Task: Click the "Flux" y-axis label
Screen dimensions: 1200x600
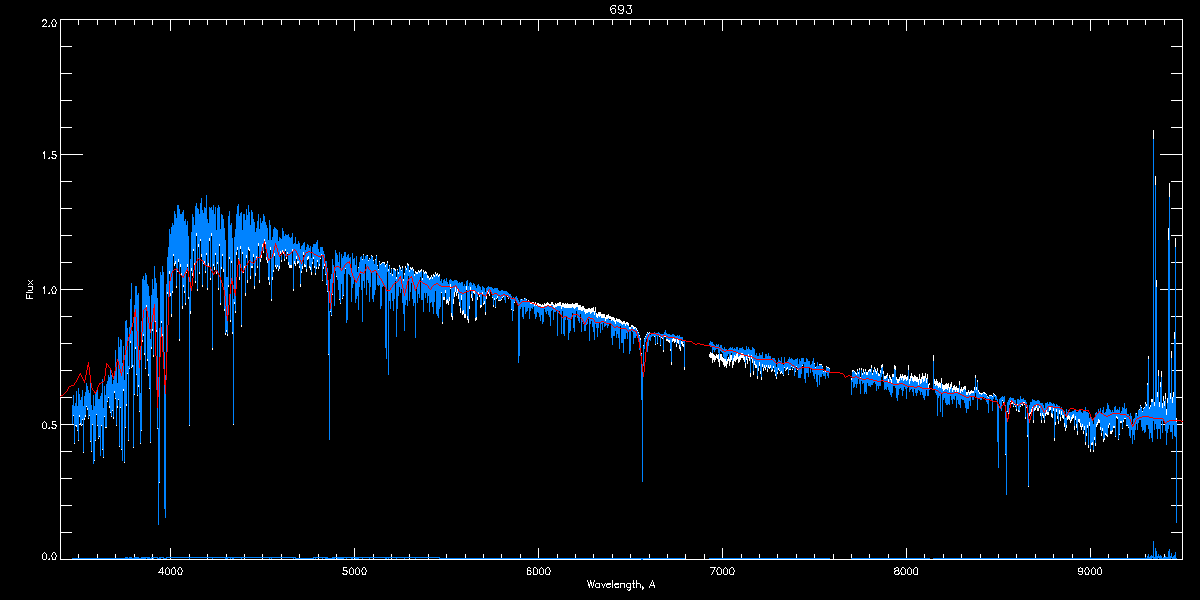Action: 30,290
